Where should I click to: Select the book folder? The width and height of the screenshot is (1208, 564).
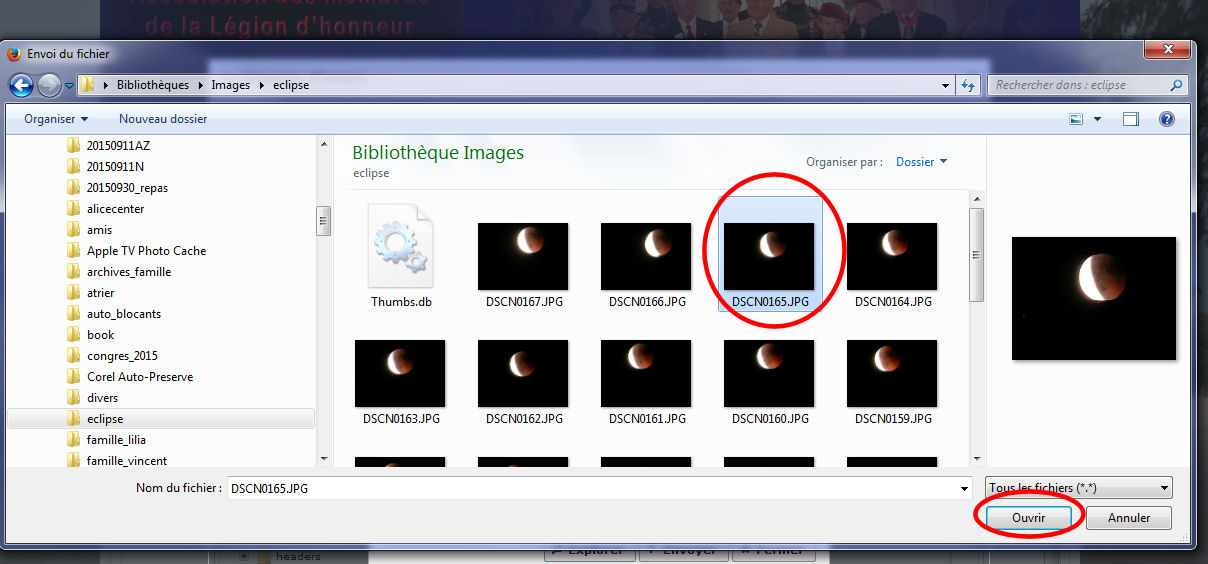(100, 334)
